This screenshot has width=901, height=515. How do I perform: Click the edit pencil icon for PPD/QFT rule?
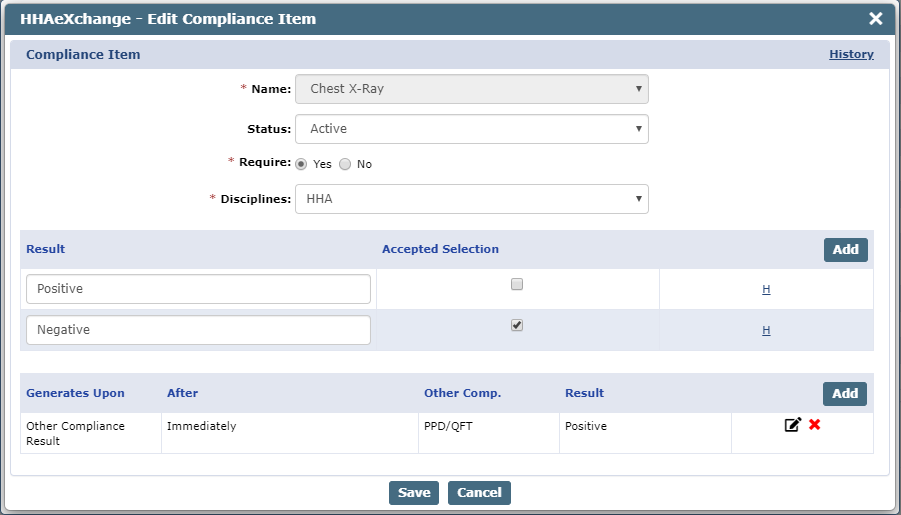(792, 425)
